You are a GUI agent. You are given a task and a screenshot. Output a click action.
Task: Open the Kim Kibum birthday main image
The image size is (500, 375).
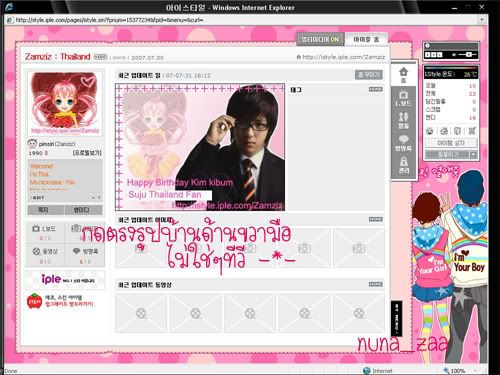tap(200, 147)
